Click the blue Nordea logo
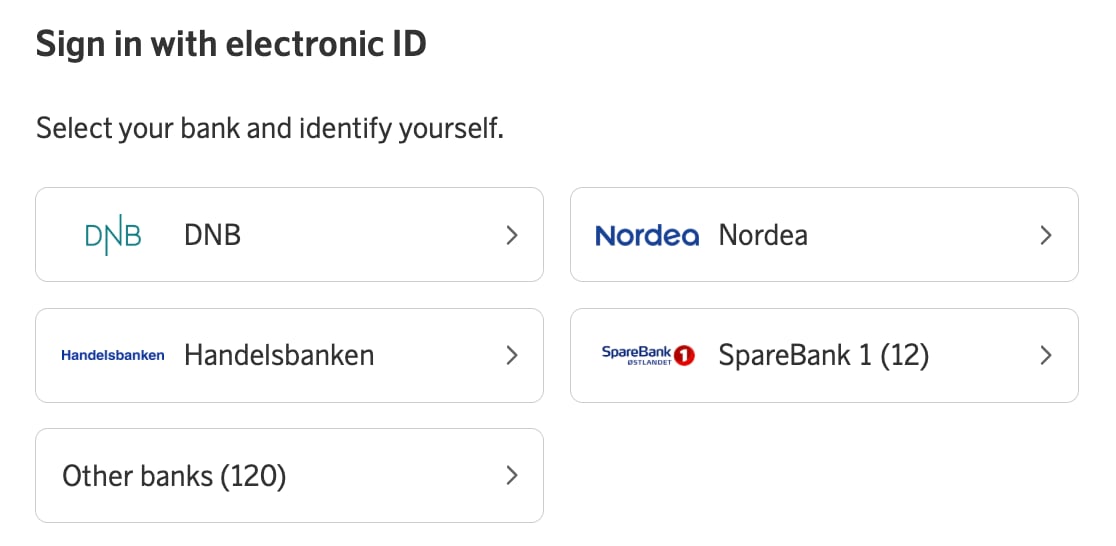The height and width of the screenshot is (546, 1116). (647, 236)
